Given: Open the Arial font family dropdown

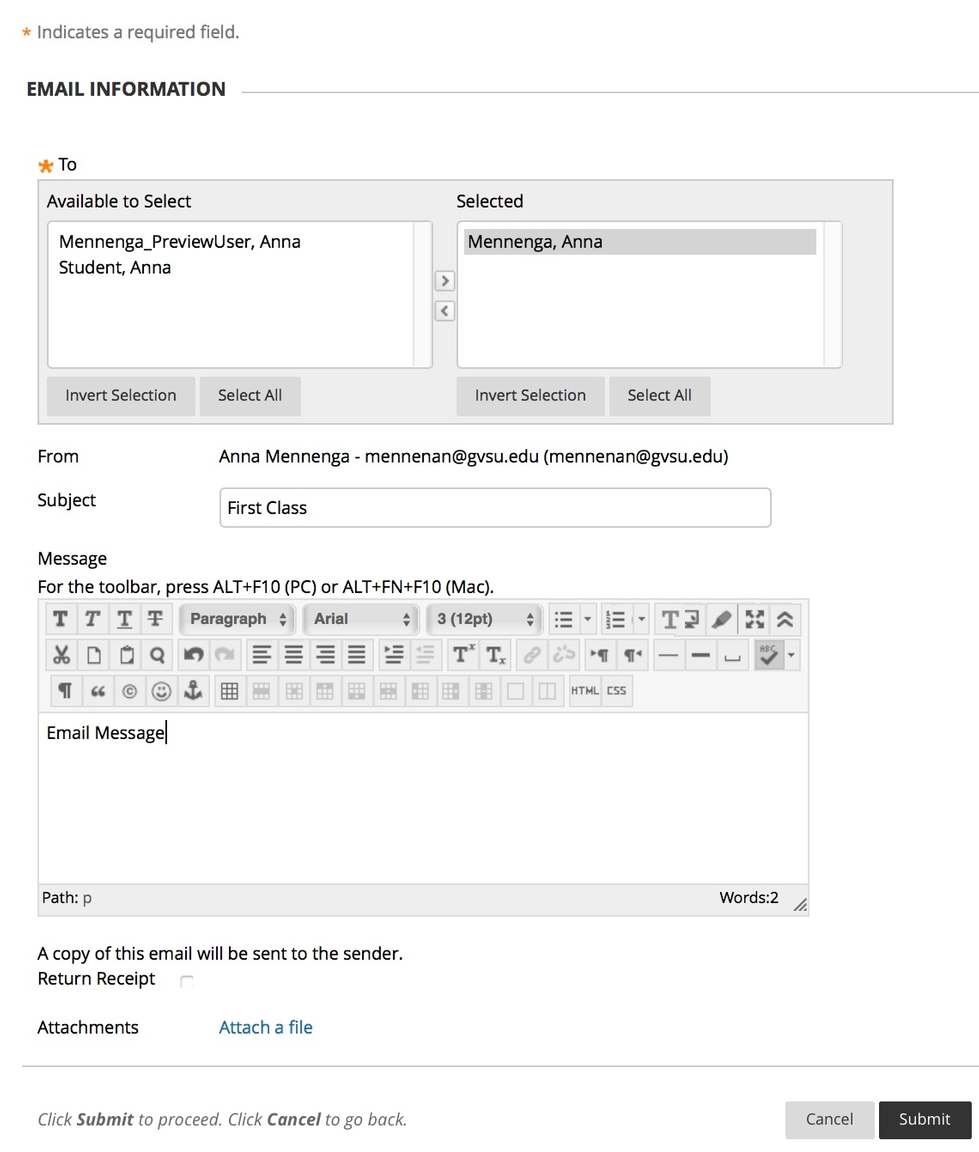Looking at the screenshot, I should (361, 619).
